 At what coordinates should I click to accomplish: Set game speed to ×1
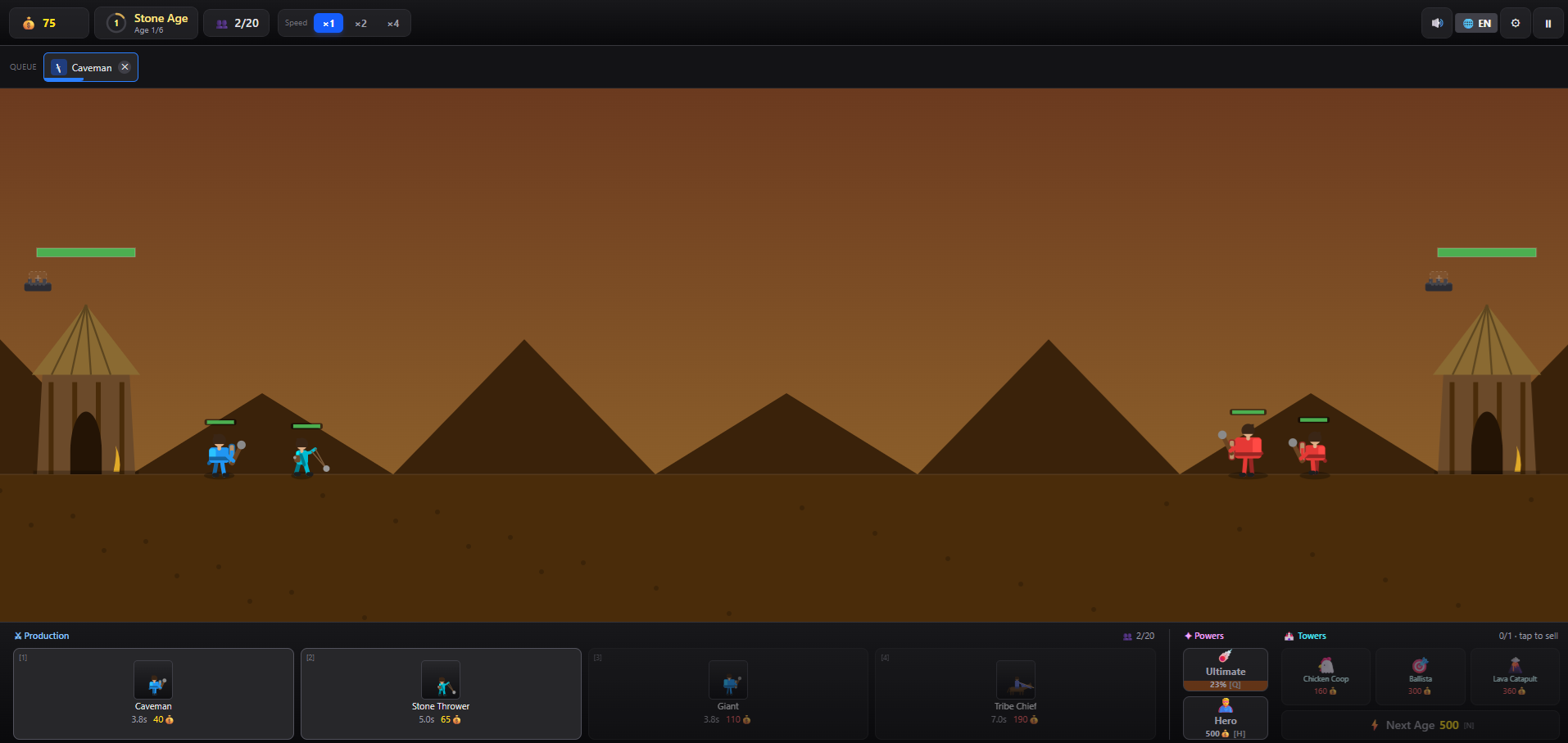329,23
